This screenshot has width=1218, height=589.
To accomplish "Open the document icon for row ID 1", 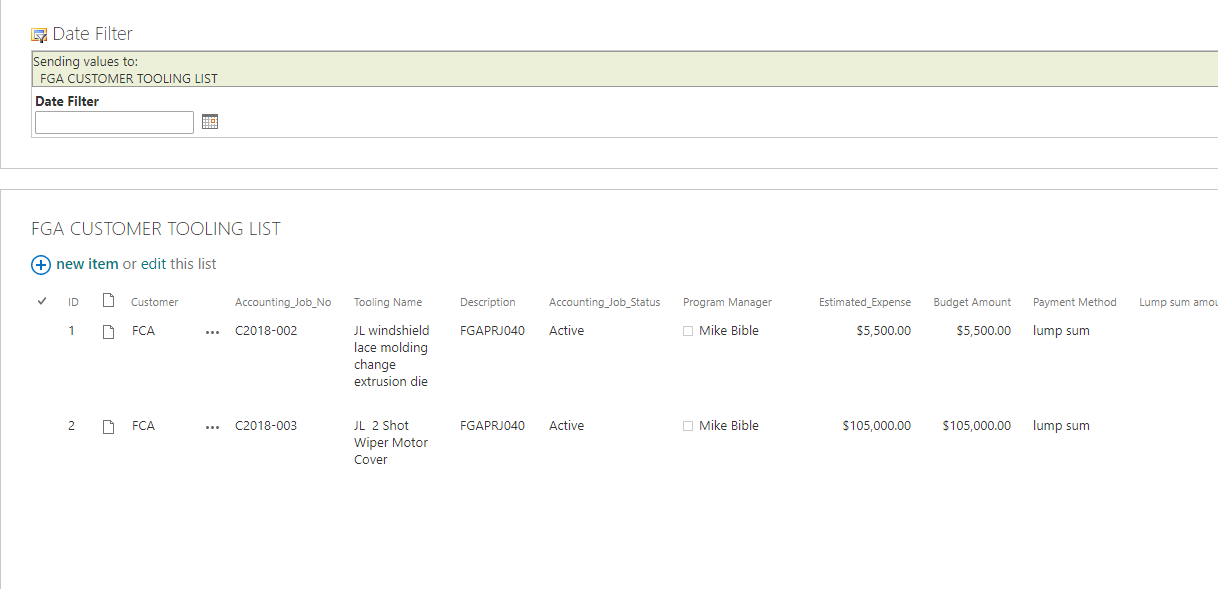I will click(x=108, y=330).
